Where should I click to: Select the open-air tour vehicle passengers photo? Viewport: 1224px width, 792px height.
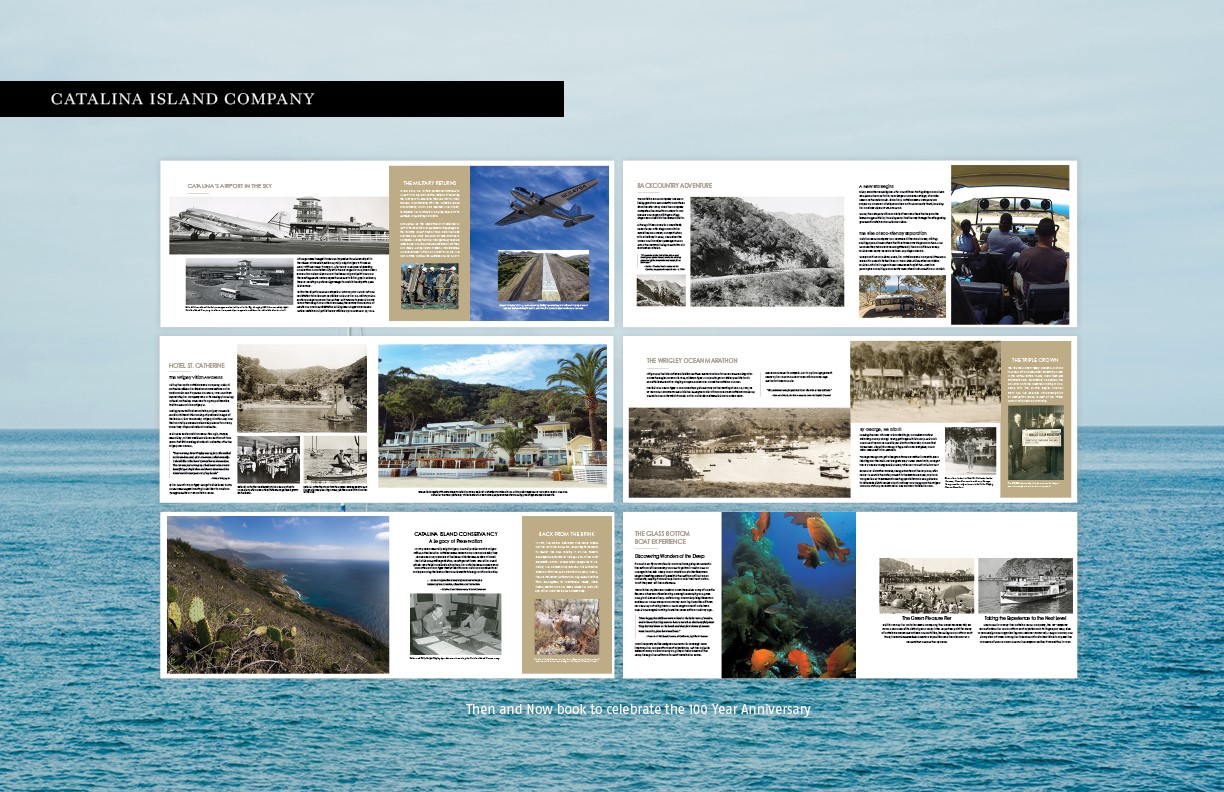[x=1010, y=245]
